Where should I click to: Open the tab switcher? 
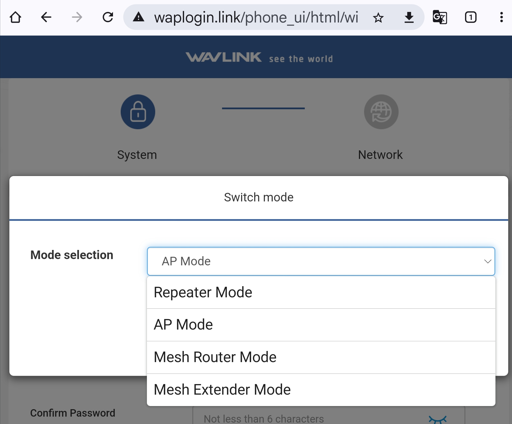click(x=470, y=17)
